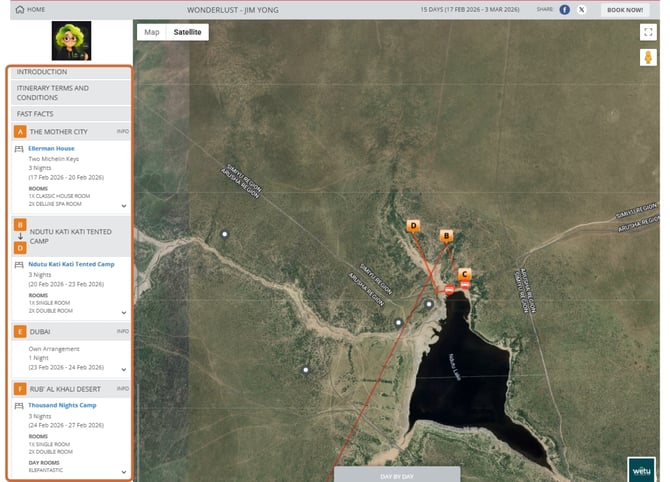
Task: Open the Introduction section
Action: (71, 72)
